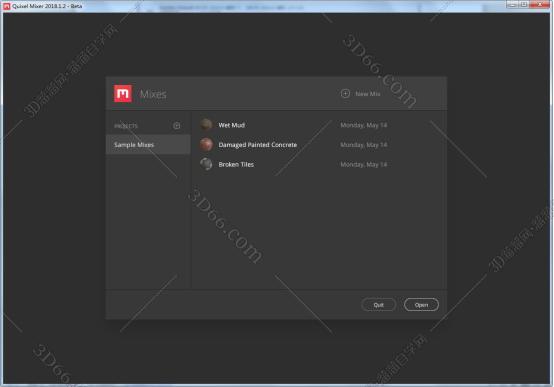The image size is (554, 387).
Task: Click the Broken Tiles sphere thumbnail
Action: [x=206, y=164]
